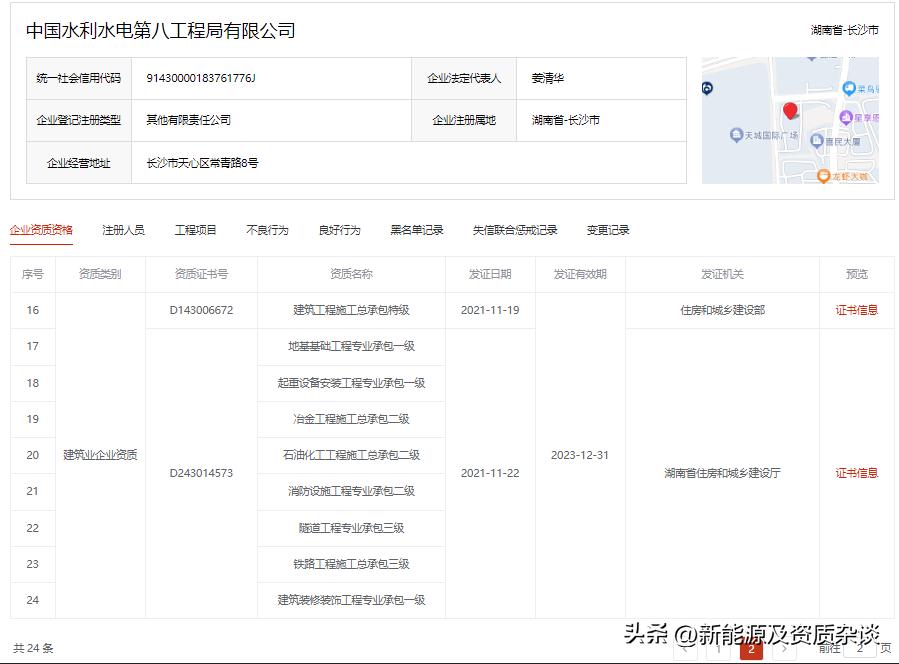Switch to the 注册人员 tab
This screenshot has height=664, width=899.
(x=122, y=229)
